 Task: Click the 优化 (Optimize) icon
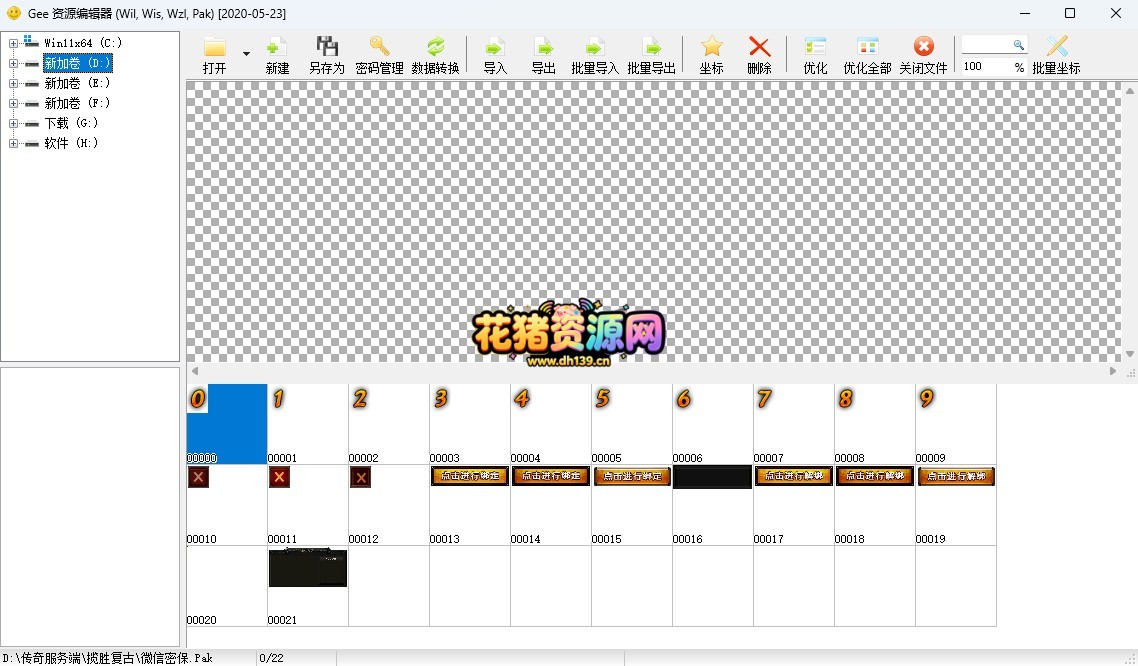[815, 47]
